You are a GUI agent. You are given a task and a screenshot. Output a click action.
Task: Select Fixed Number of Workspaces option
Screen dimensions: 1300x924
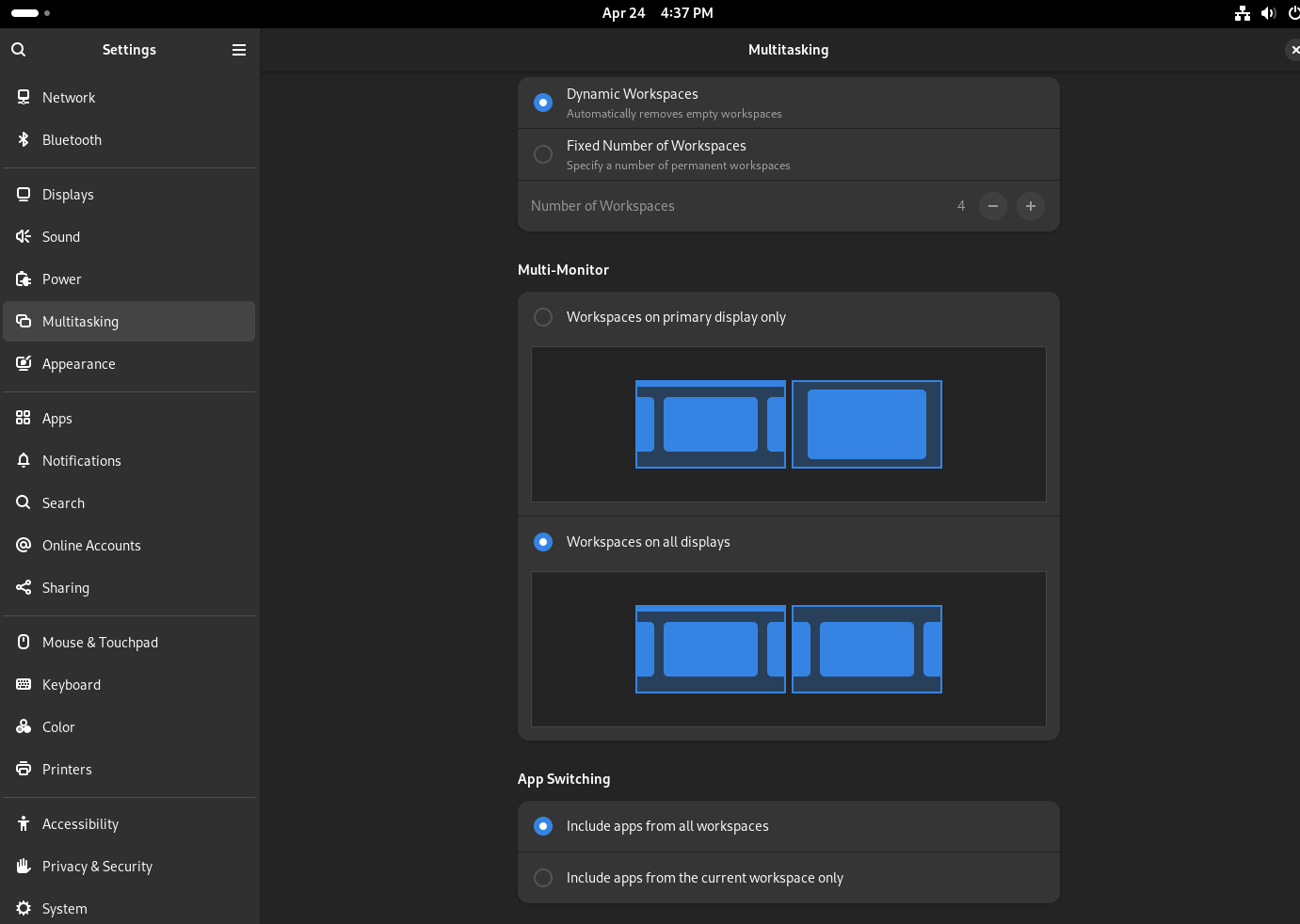[x=543, y=154]
